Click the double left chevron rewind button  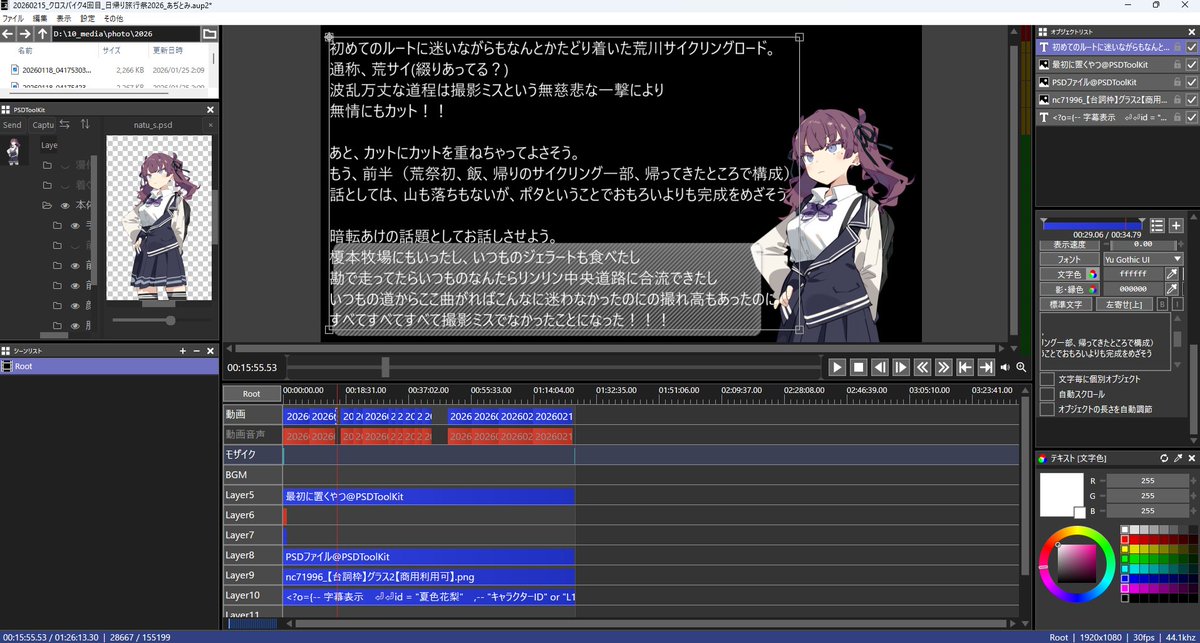[922, 367]
